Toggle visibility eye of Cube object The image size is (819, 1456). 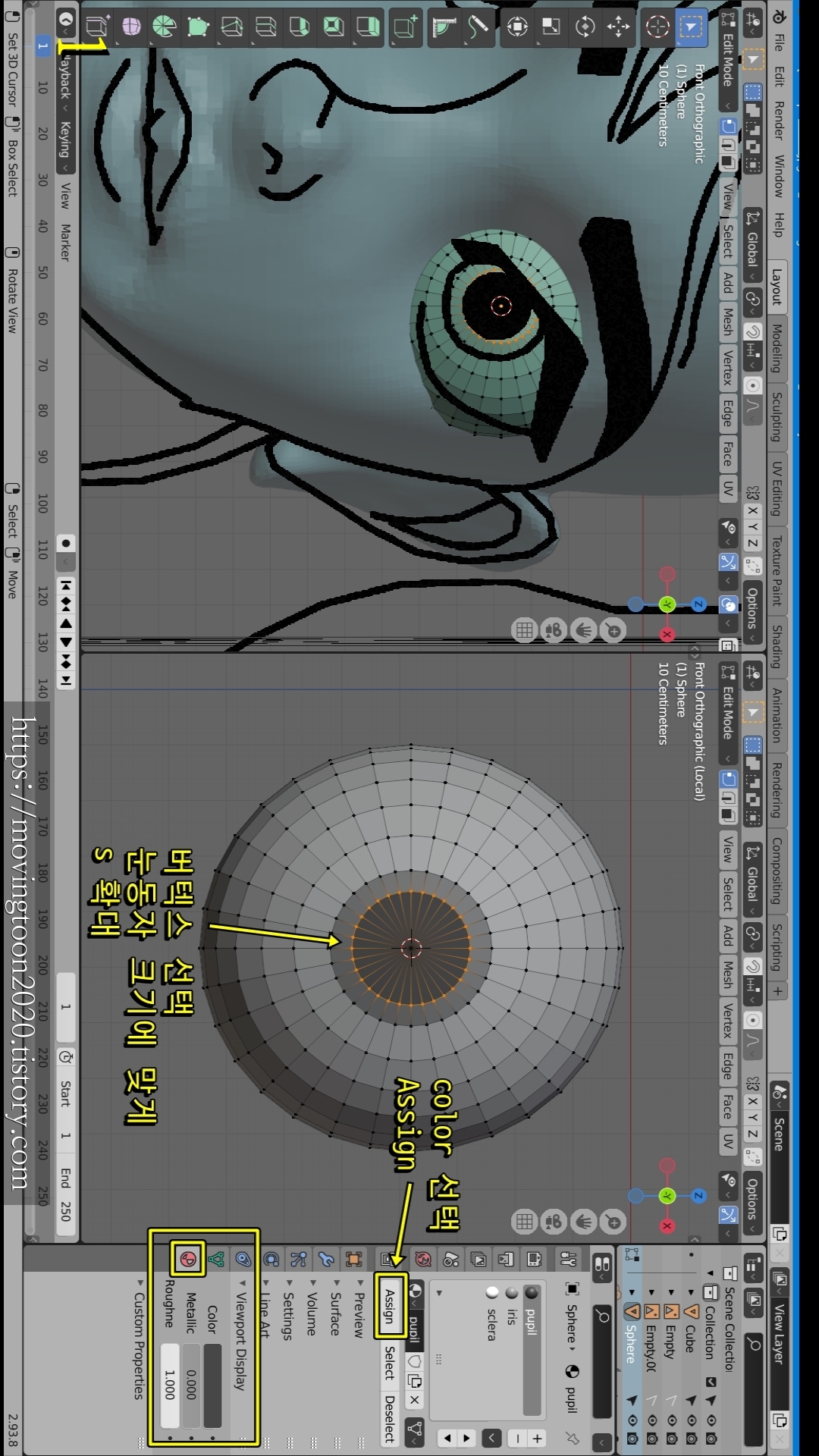click(x=691, y=1420)
